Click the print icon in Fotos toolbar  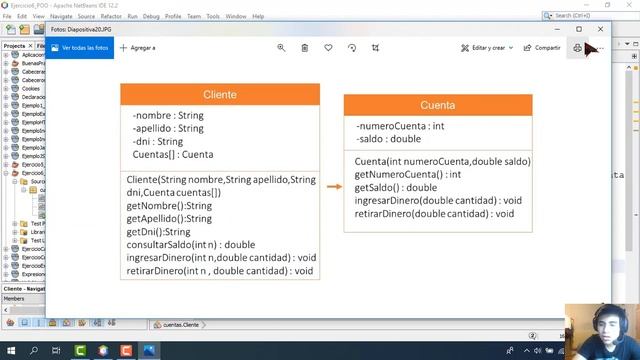[577, 48]
